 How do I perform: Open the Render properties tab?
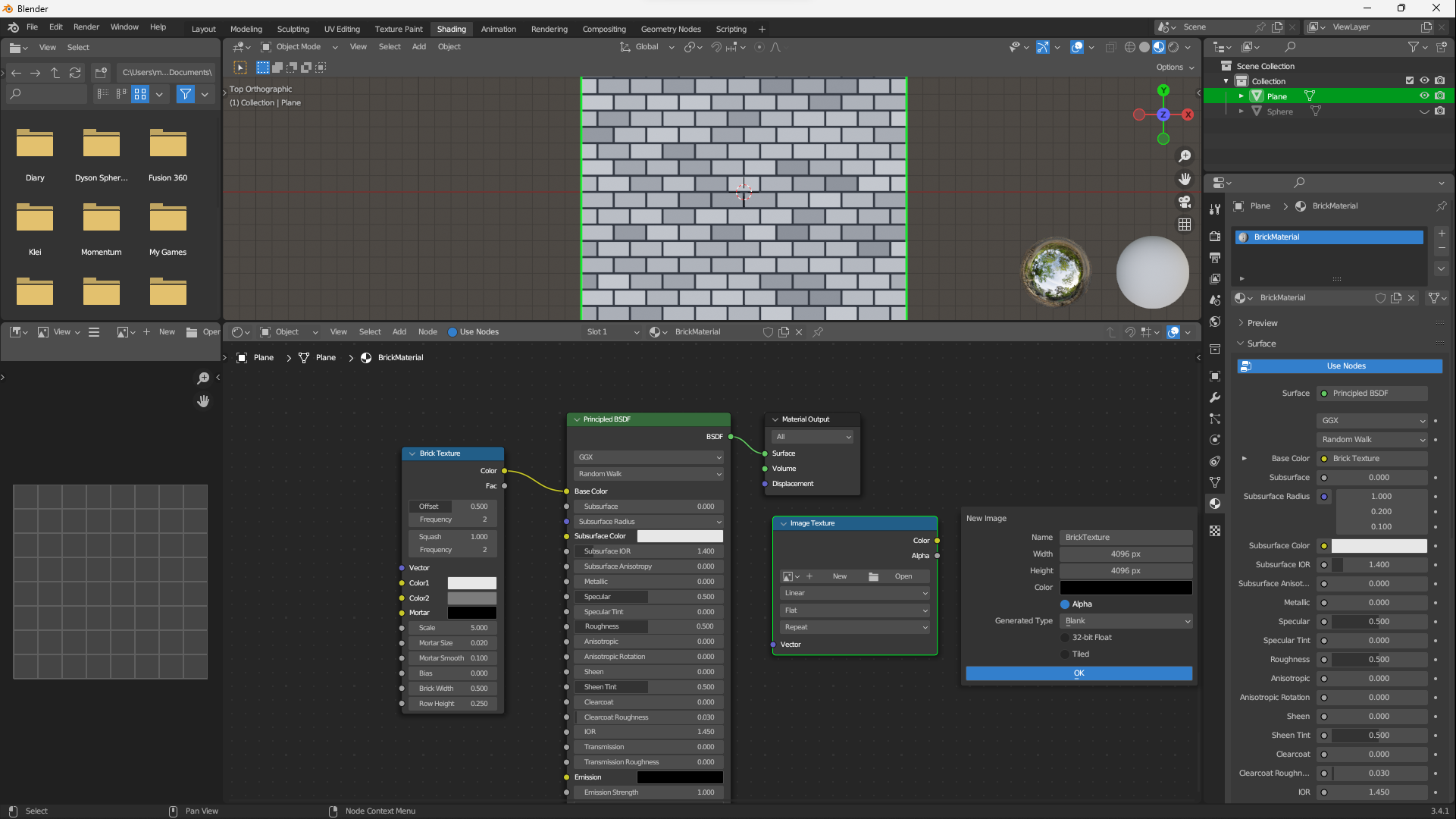[x=1215, y=237]
